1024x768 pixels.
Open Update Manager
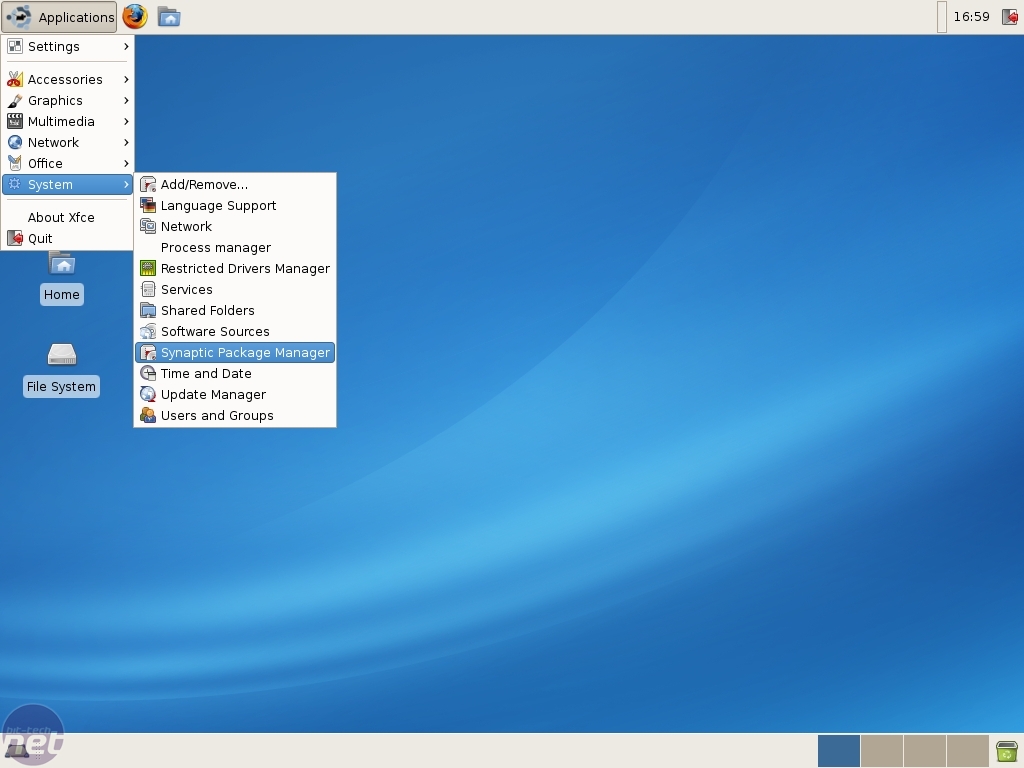click(235, 394)
